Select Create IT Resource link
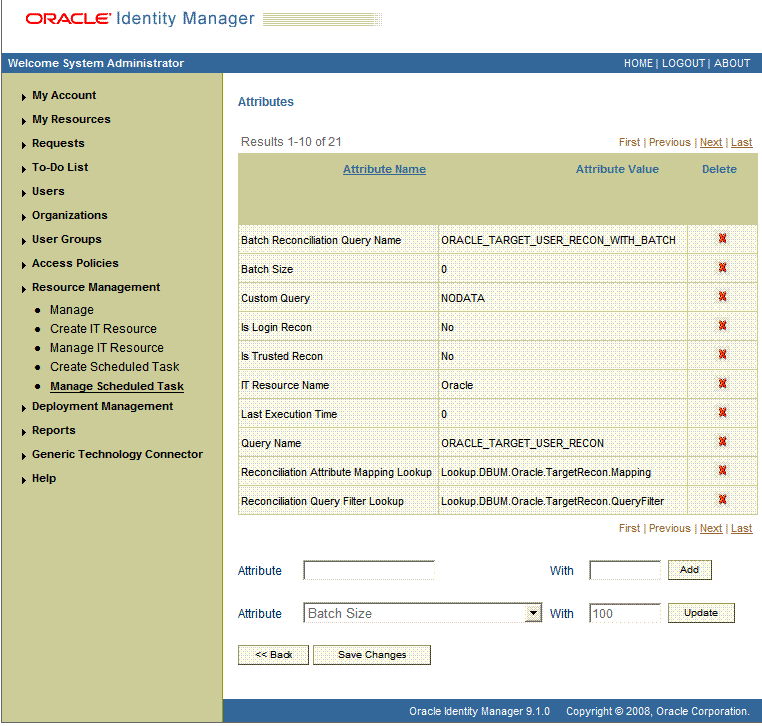Screen dimensions: 762x726 click(x=103, y=329)
